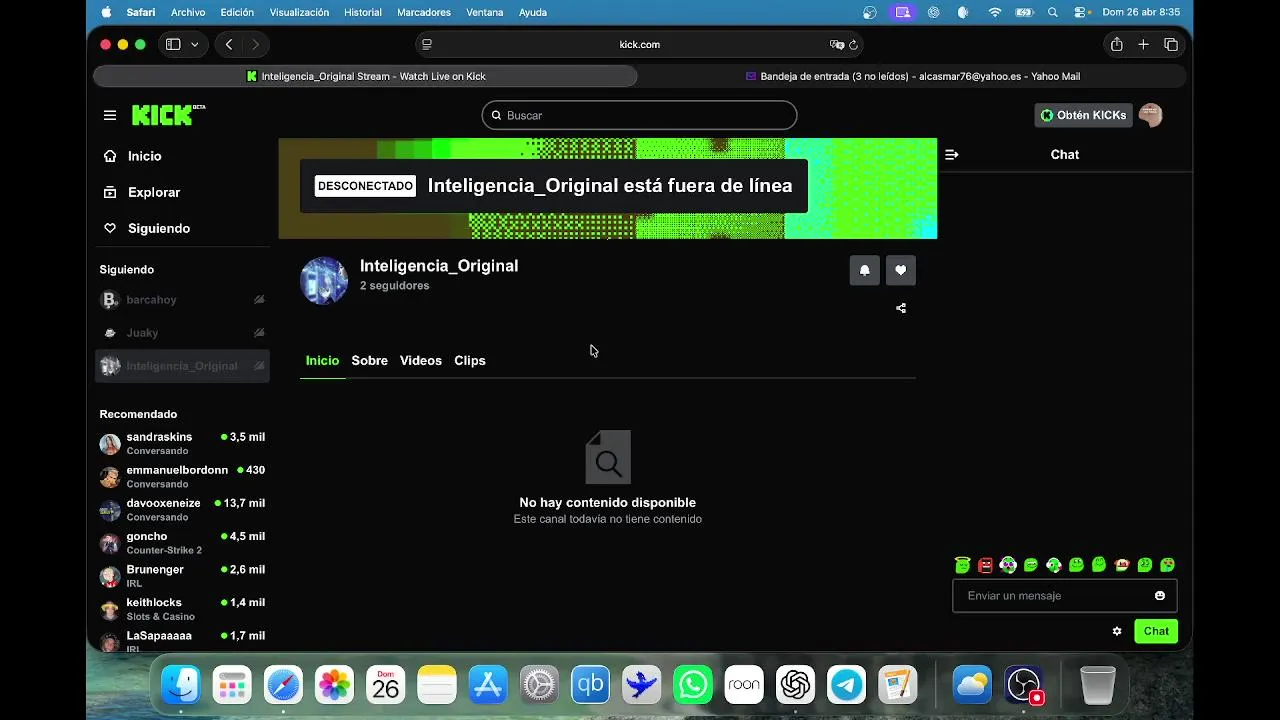Click the Inteligencia_Original channel avatar
Image resolution: width=1280 pixels, height=720 pixels.
coord(324,280)
